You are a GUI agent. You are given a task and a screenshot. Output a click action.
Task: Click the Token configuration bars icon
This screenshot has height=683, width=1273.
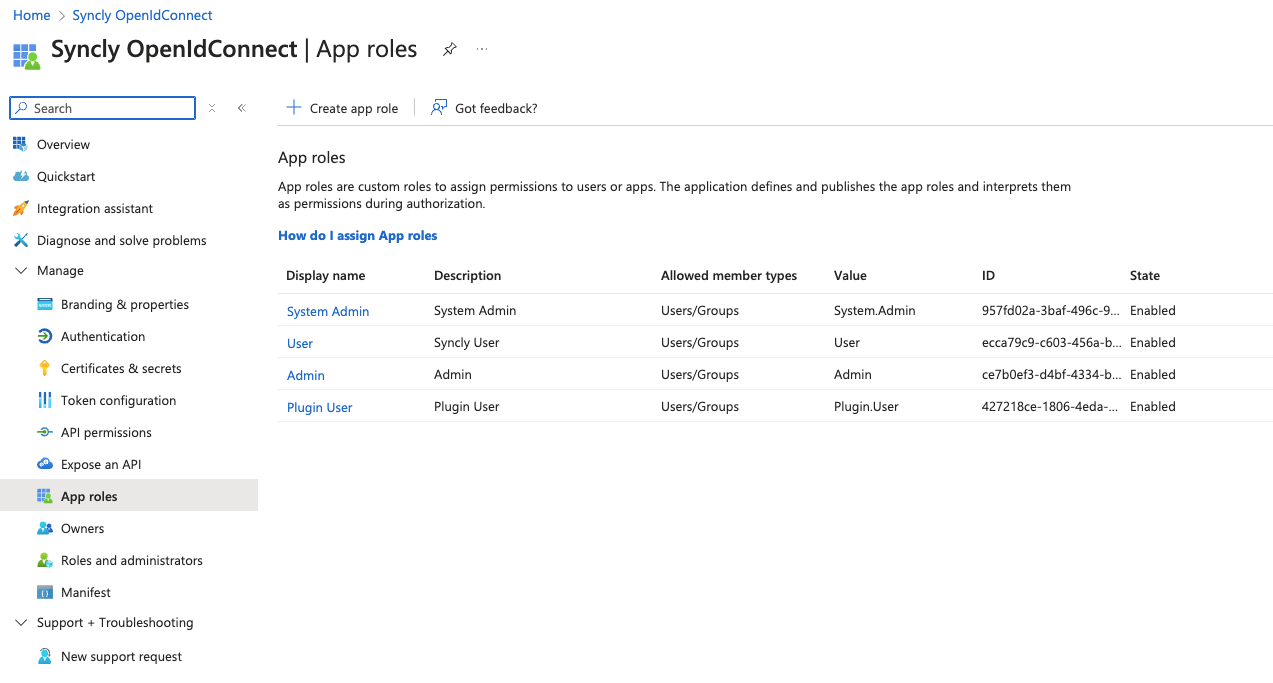click(44, 400)
